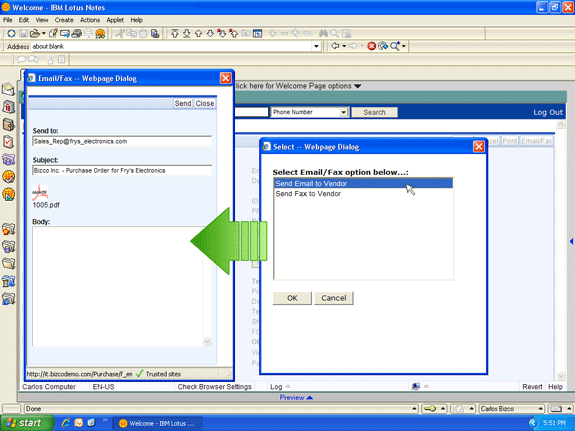Open the Address bar dropdown arrow

[x=316, y=46]
